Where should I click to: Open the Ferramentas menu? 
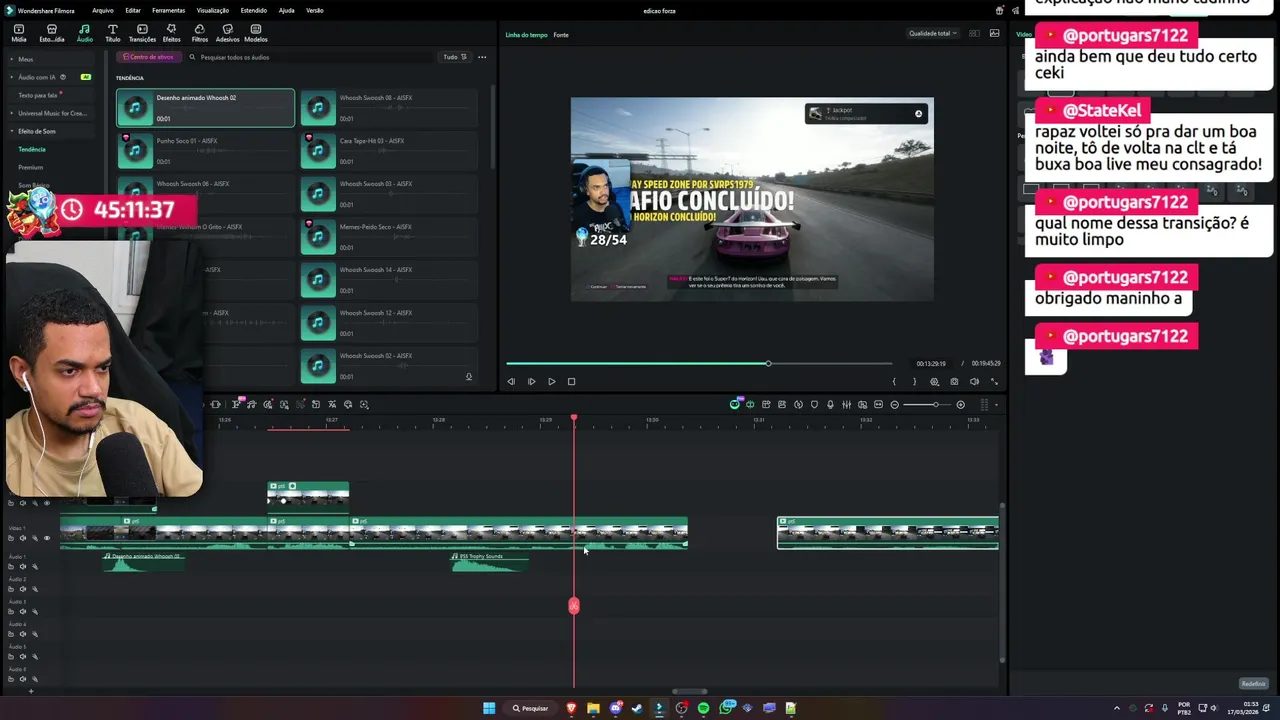(168, 10)
